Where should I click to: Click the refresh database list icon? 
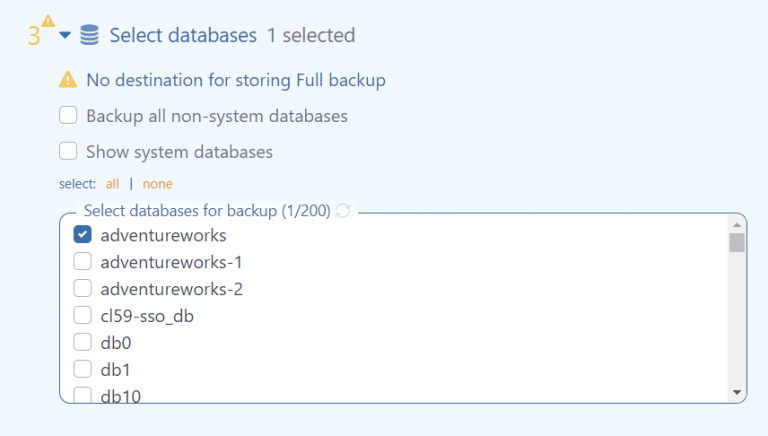(343, 211)
